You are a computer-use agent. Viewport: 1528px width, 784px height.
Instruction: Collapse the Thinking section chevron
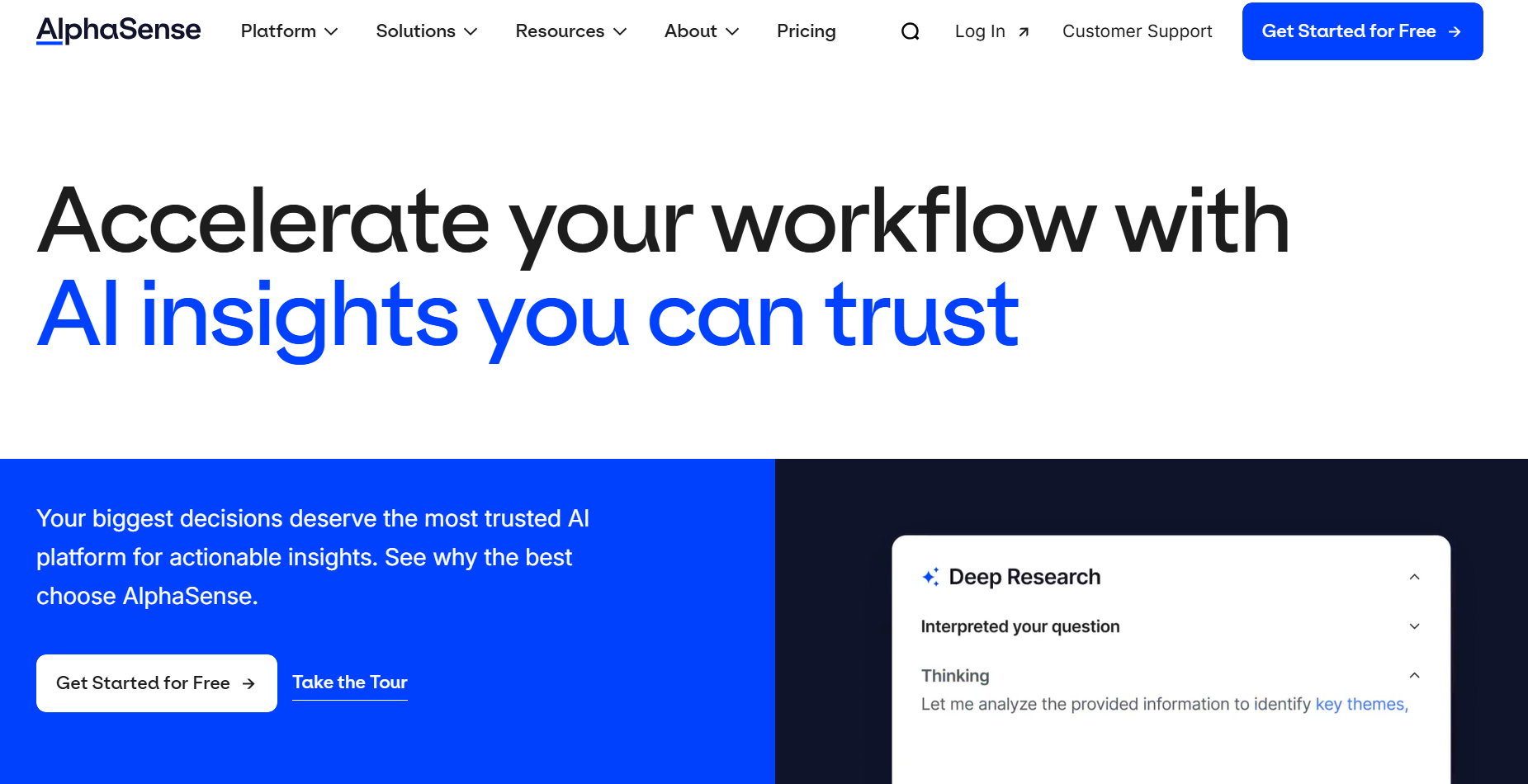[1414, 675]
